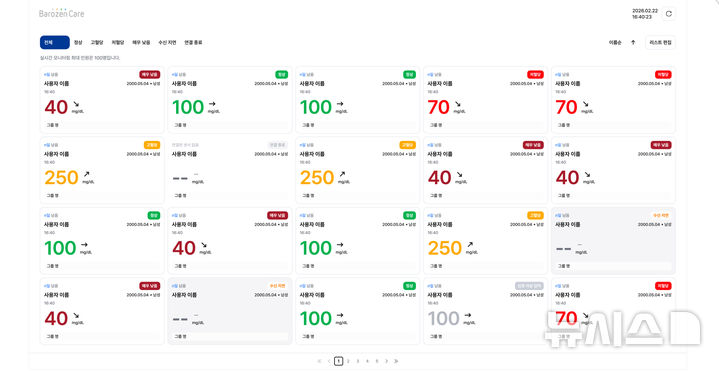Image resolution: width=719 pixels, height=371 pixels.
Task: Go to pagination page 5
Action: point(377,361)
